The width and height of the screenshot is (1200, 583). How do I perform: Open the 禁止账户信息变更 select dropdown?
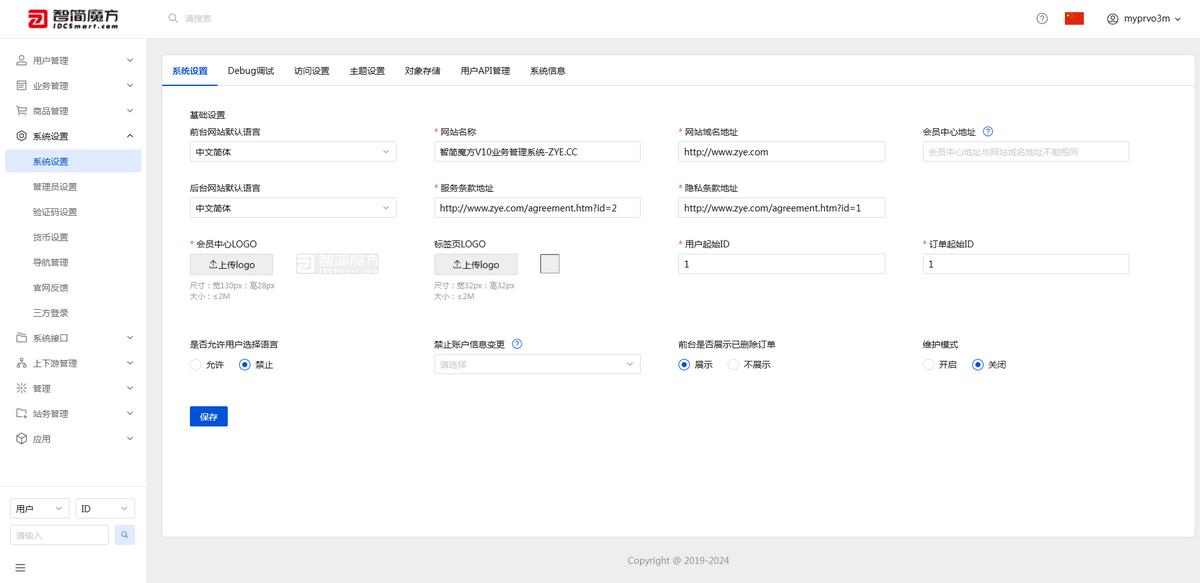coord(537,365)
